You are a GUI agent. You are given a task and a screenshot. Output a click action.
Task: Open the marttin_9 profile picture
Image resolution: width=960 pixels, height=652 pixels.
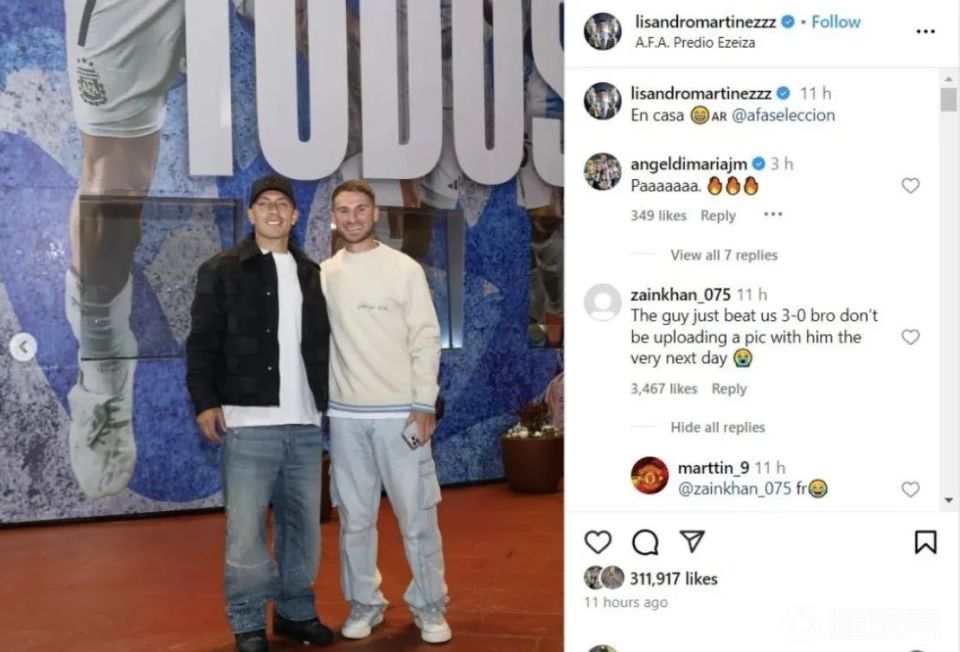(650, 475)
